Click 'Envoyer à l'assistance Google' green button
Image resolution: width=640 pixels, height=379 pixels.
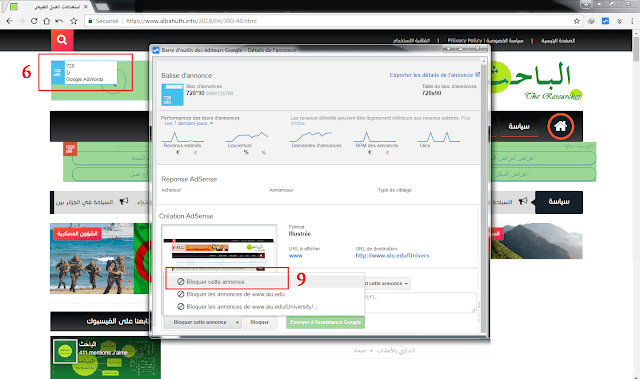click(325, 322)
